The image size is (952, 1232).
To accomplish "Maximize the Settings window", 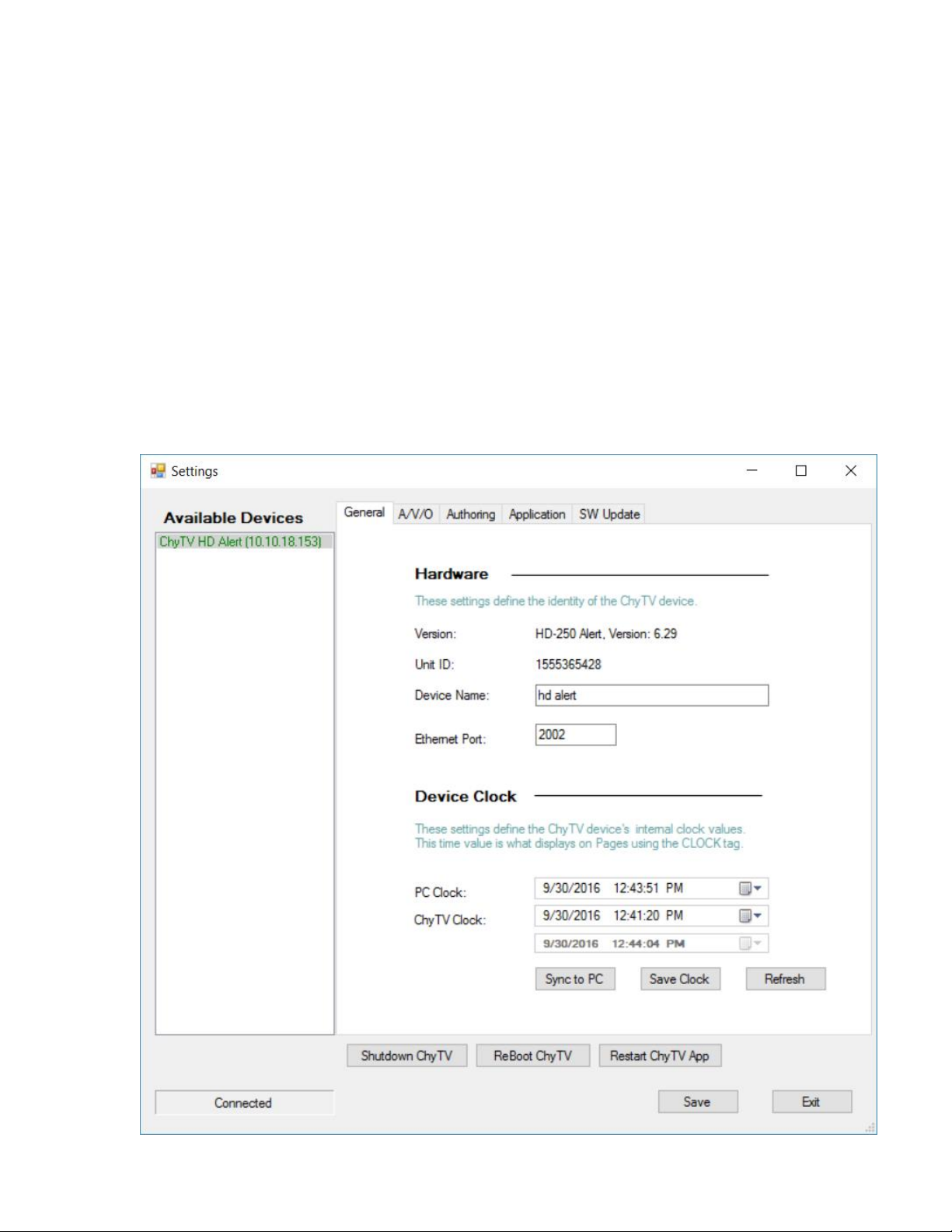I will click(801, 471).
